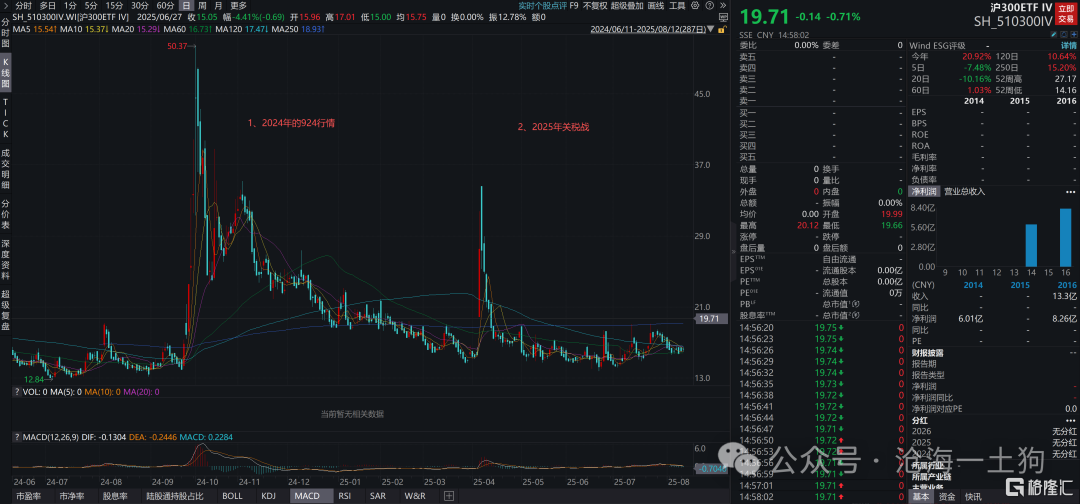Image resolution: width=1080 pixels, height=504 pixels.
Task: Switch to 快讯 tab in quote panel
Action: tap(974, 496)
